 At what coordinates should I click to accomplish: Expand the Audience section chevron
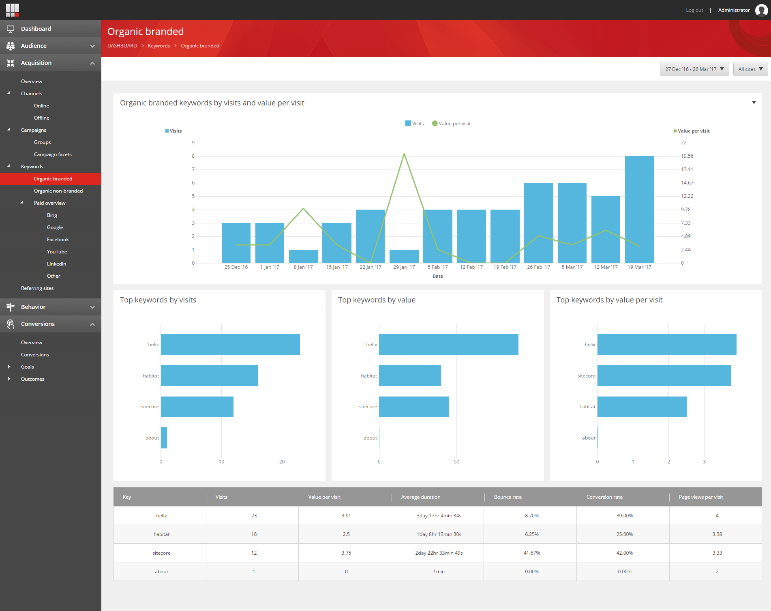click(x=92, y=46)
